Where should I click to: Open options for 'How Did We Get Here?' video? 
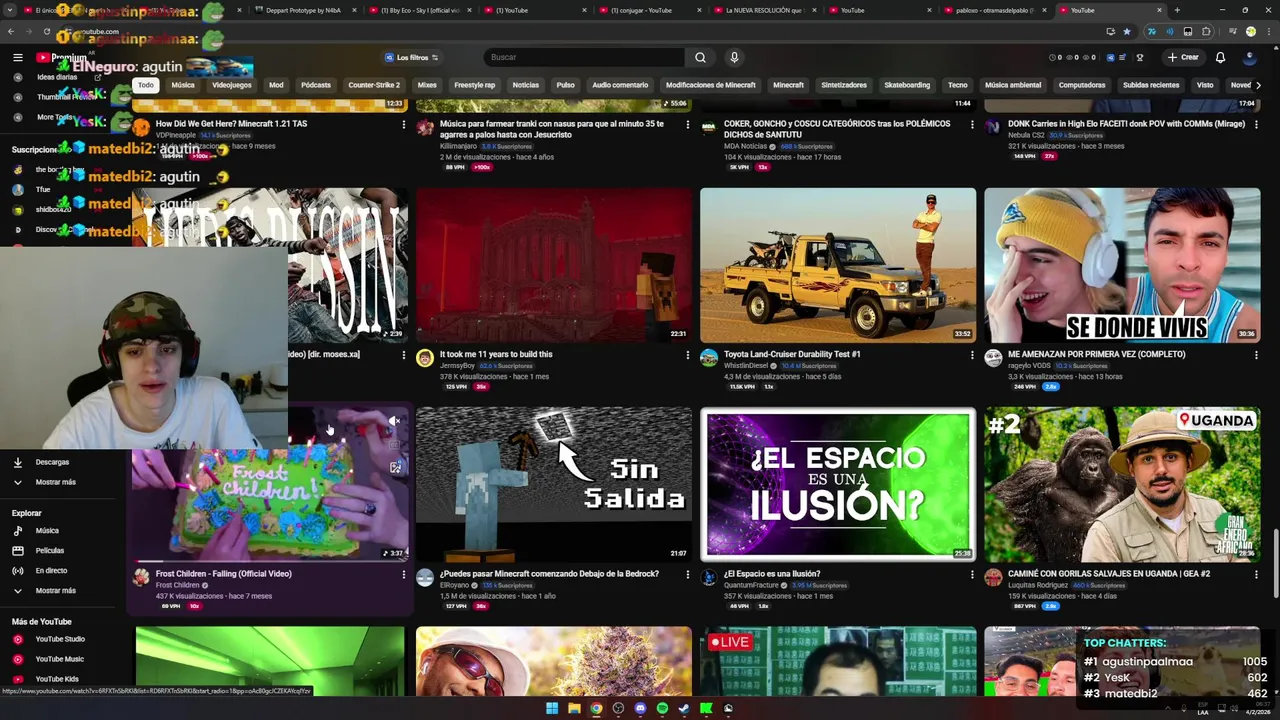point(404,124)
